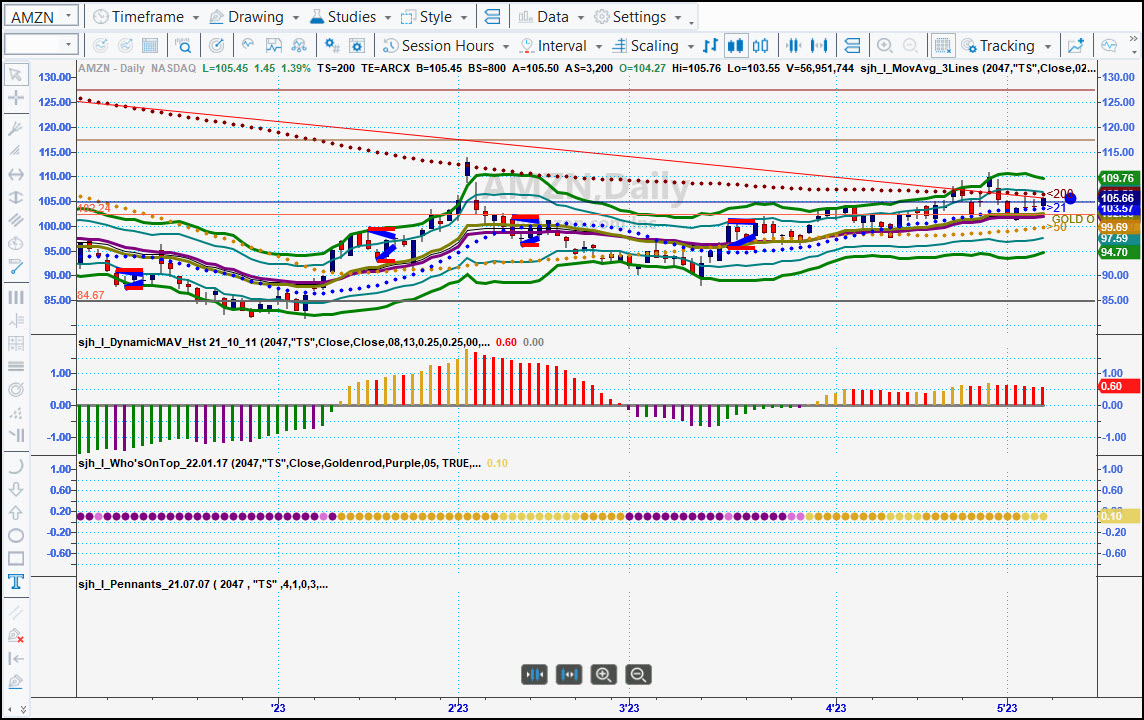This screenshot has height=720, width=1144.
Task: Open the Style menu
Action: 434,16
